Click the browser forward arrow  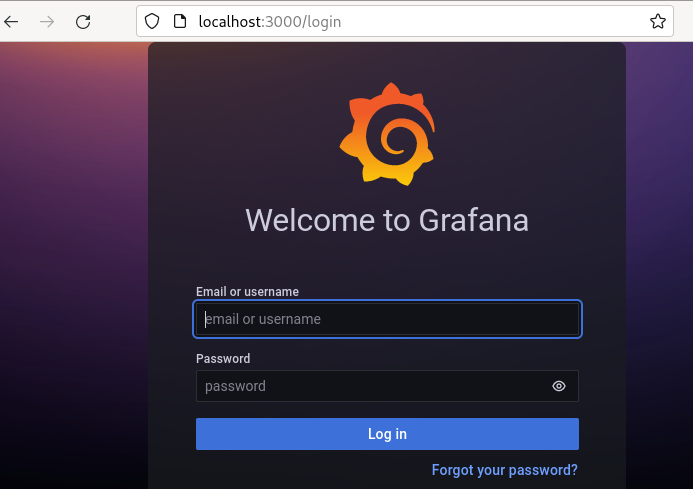coord(47,21)
